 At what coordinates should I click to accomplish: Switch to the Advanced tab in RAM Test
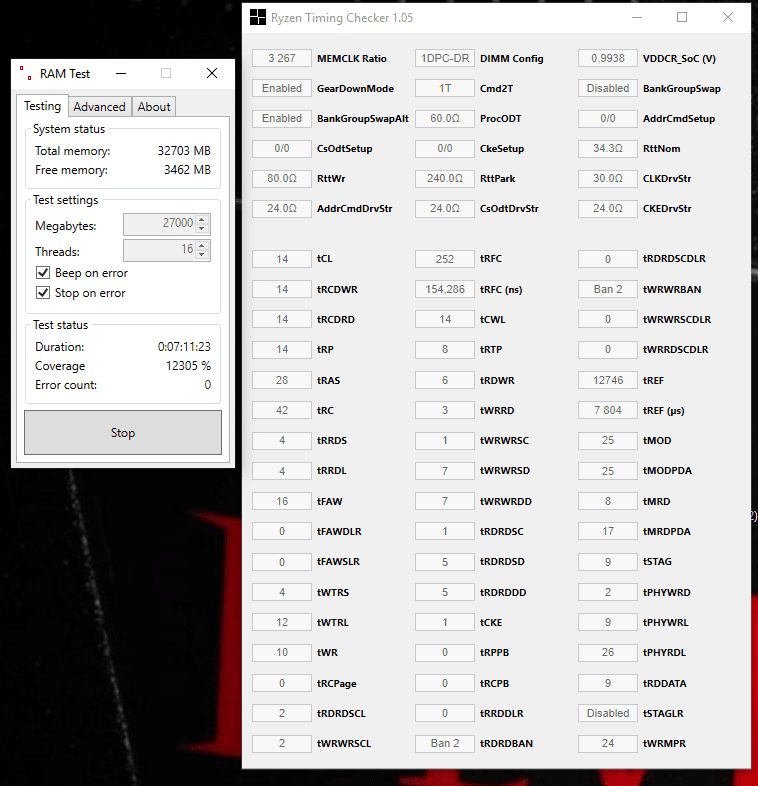tap(99, 107)
